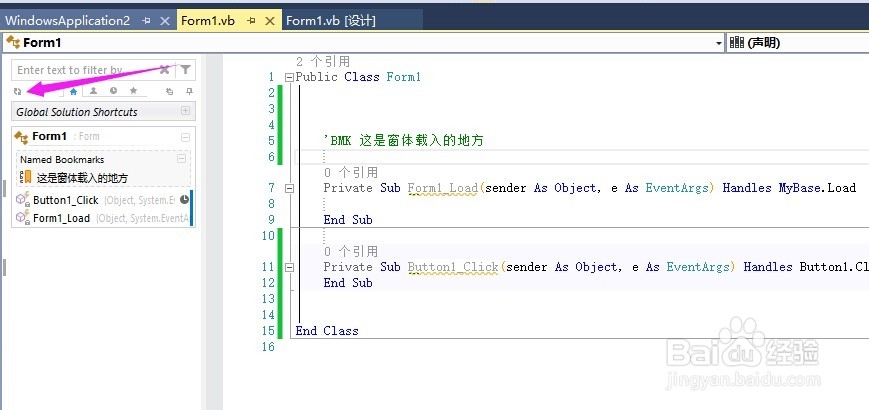Viewport: 869px width, 410px height.
Task: Click the Form1_Load method icon
Action: click(x=22, y=218)
